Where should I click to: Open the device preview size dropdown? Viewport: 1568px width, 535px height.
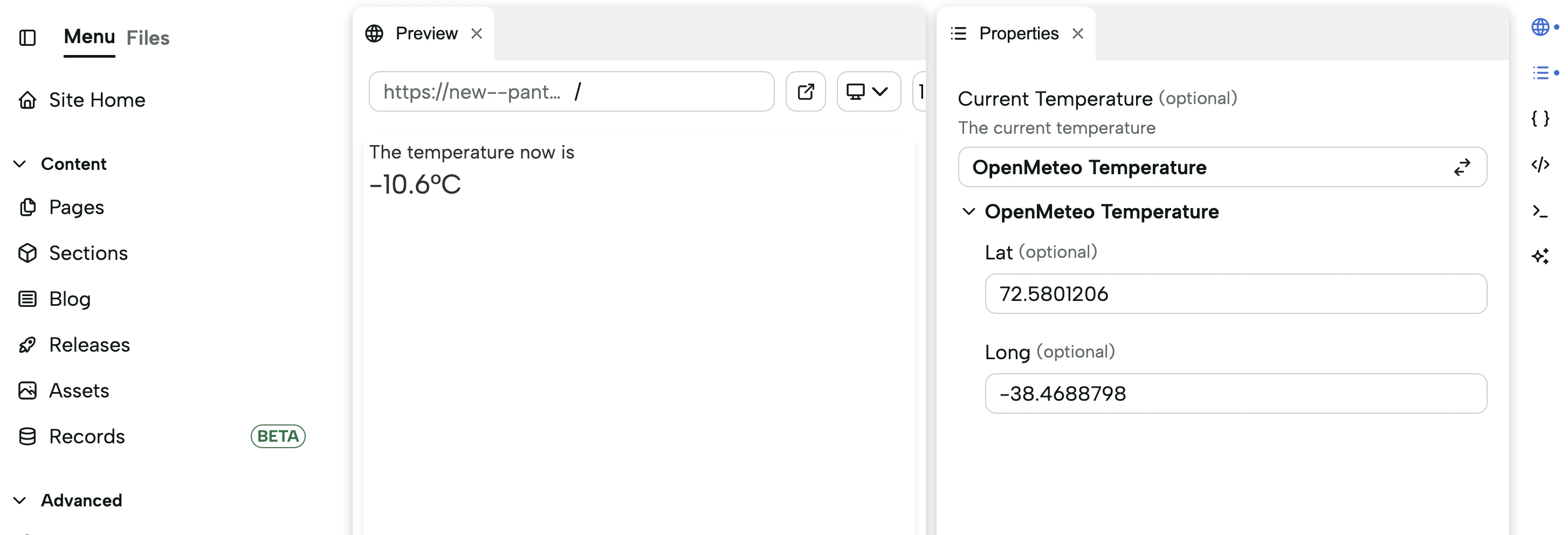[868, 91]
